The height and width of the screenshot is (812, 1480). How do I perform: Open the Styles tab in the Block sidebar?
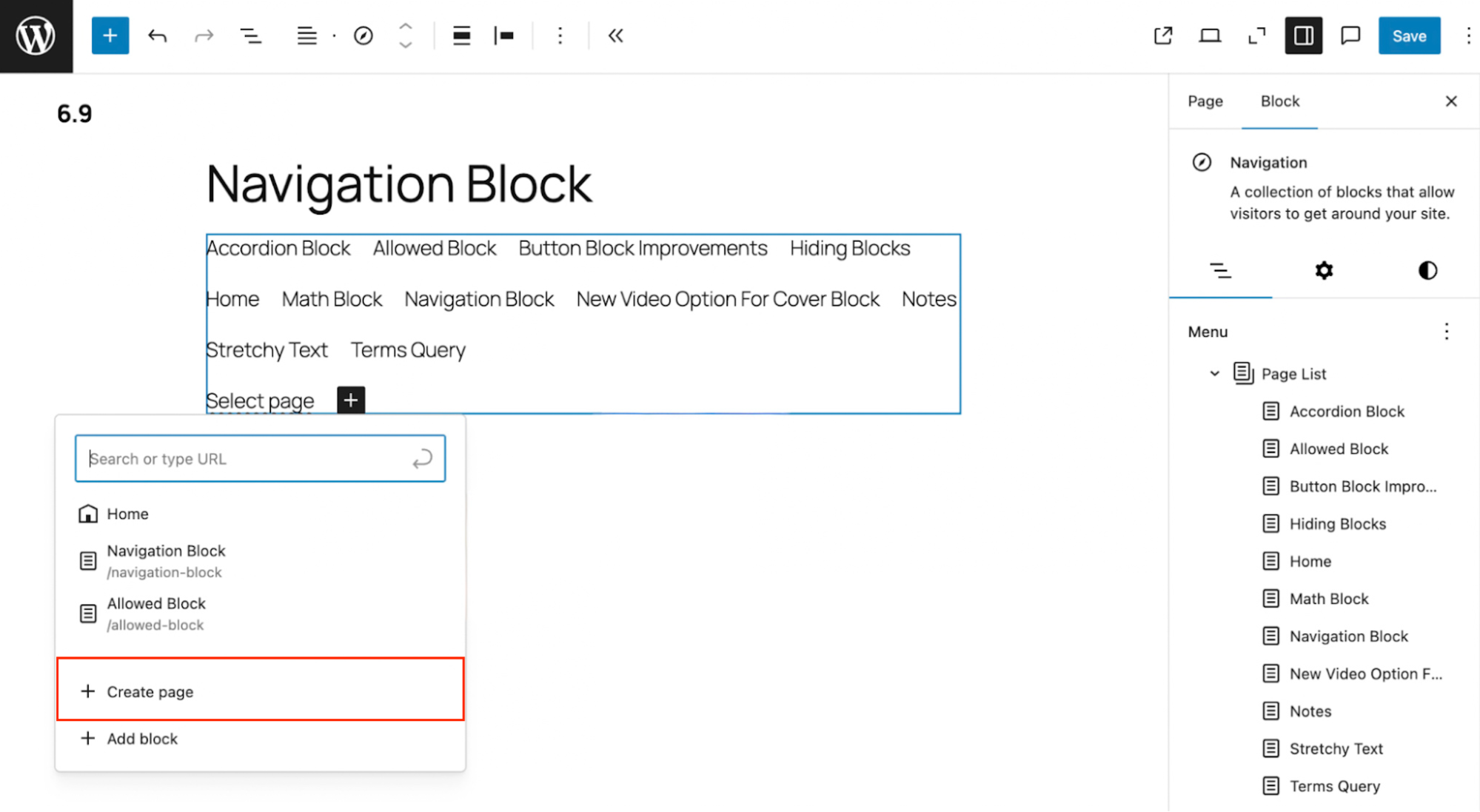(x=1427, y=271)
